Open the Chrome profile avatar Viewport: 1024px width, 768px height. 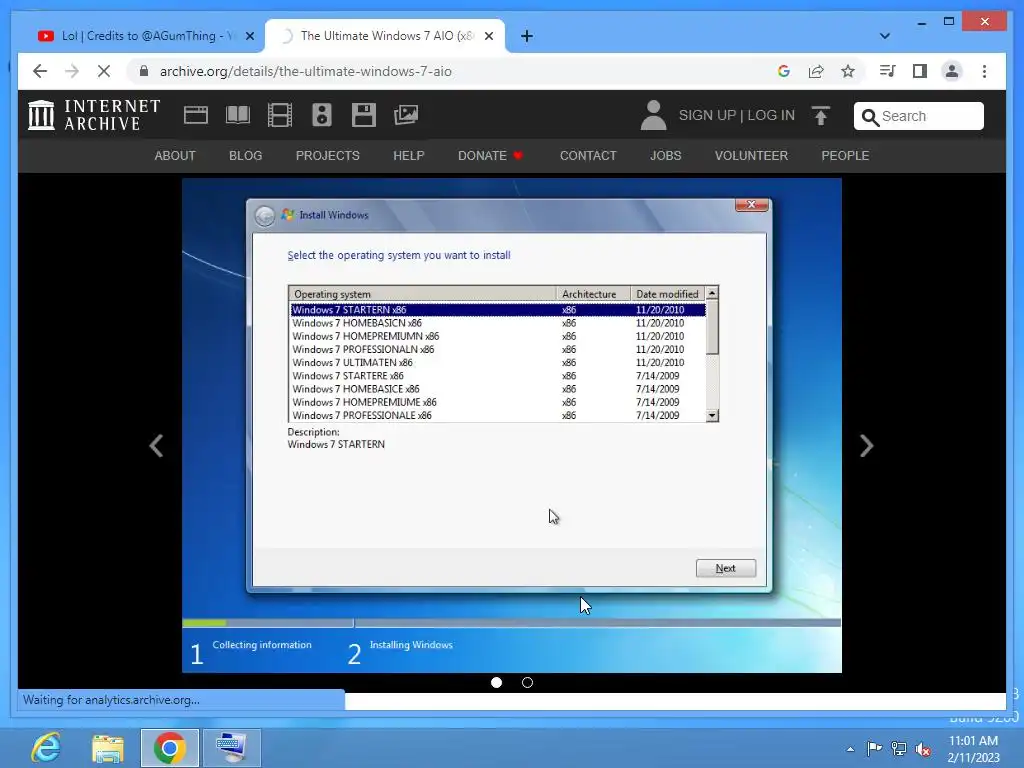952,71
